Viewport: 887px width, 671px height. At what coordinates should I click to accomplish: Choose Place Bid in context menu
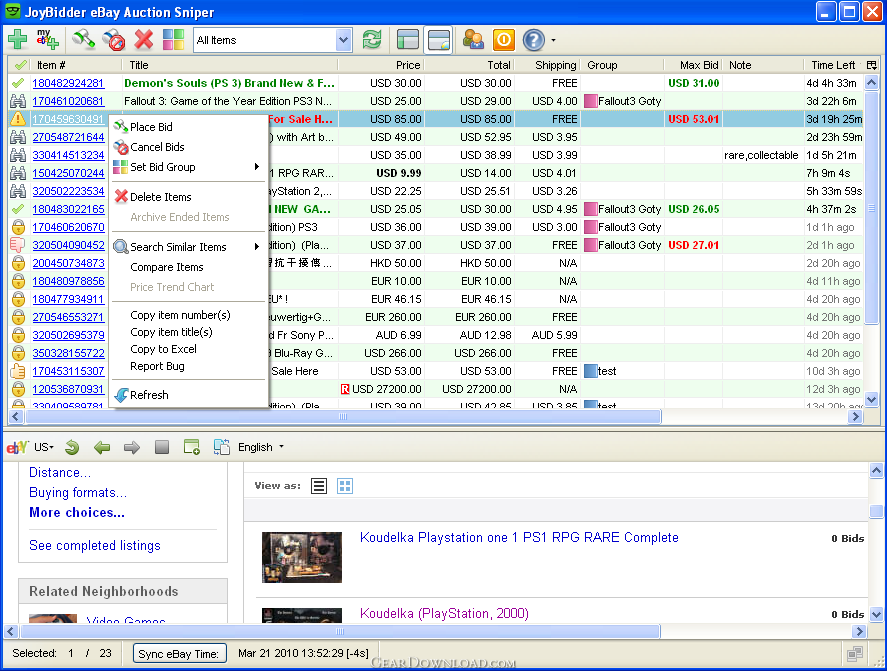(x=151, y=127)
